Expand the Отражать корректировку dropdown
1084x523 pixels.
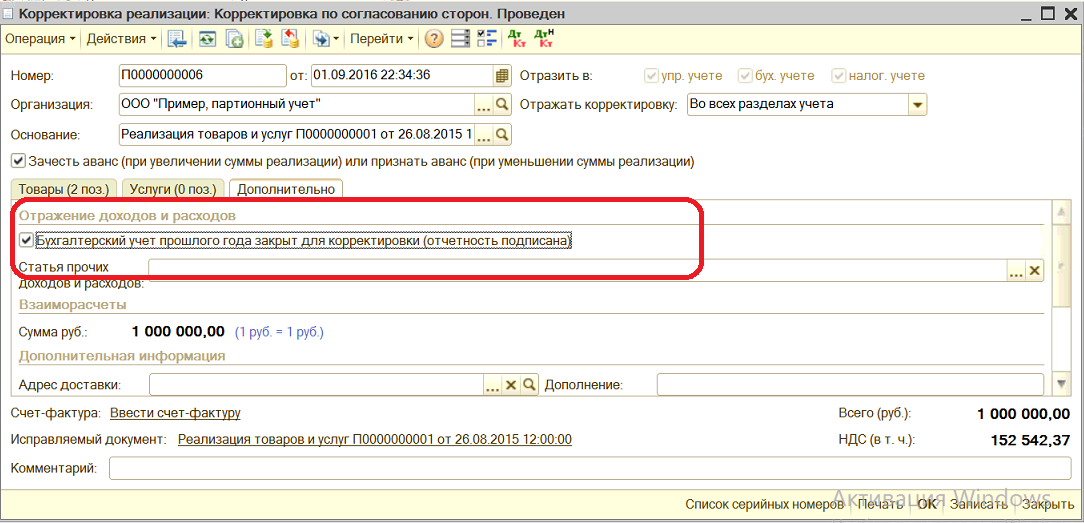(x=917, y=105)
